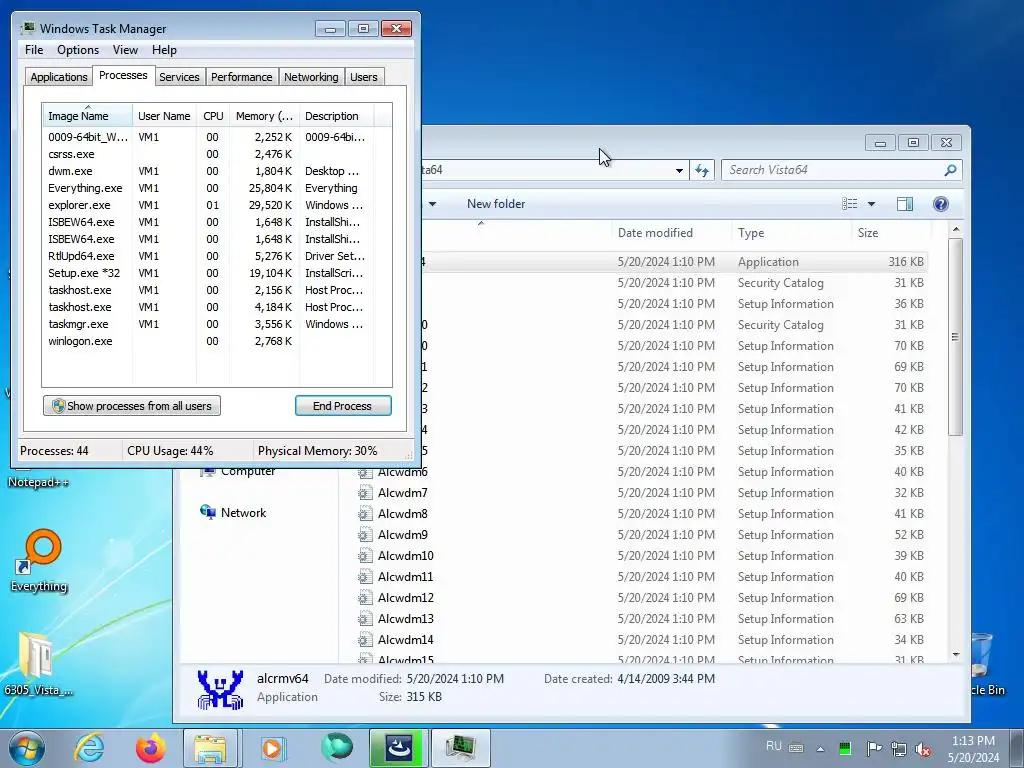This screenshot has width=1024, height=768.
Task: Open Task Manager File menu
Action: 34,50
